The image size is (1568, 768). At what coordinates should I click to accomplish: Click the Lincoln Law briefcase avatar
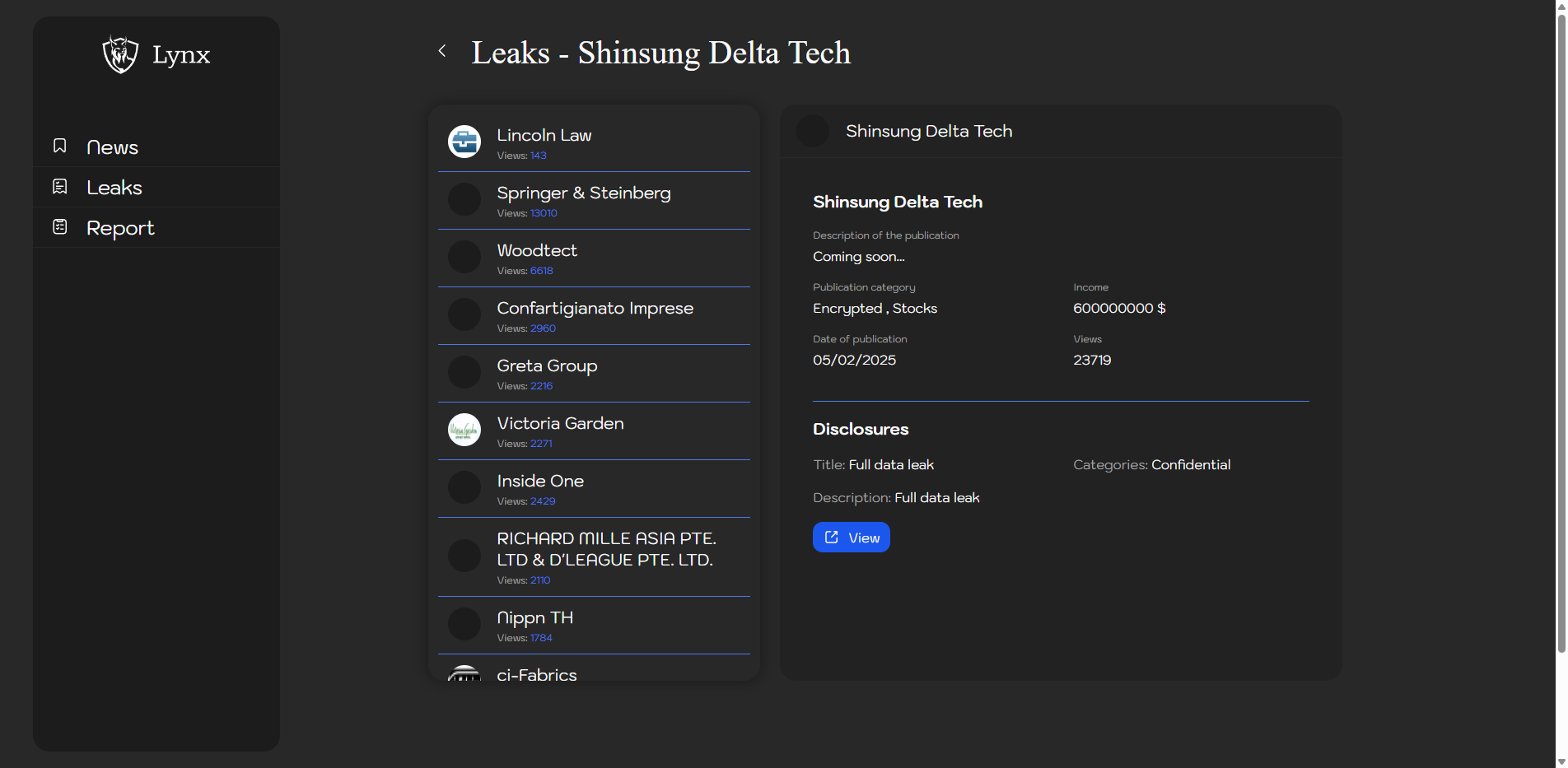pyautogui.click(x=464, y=142)
